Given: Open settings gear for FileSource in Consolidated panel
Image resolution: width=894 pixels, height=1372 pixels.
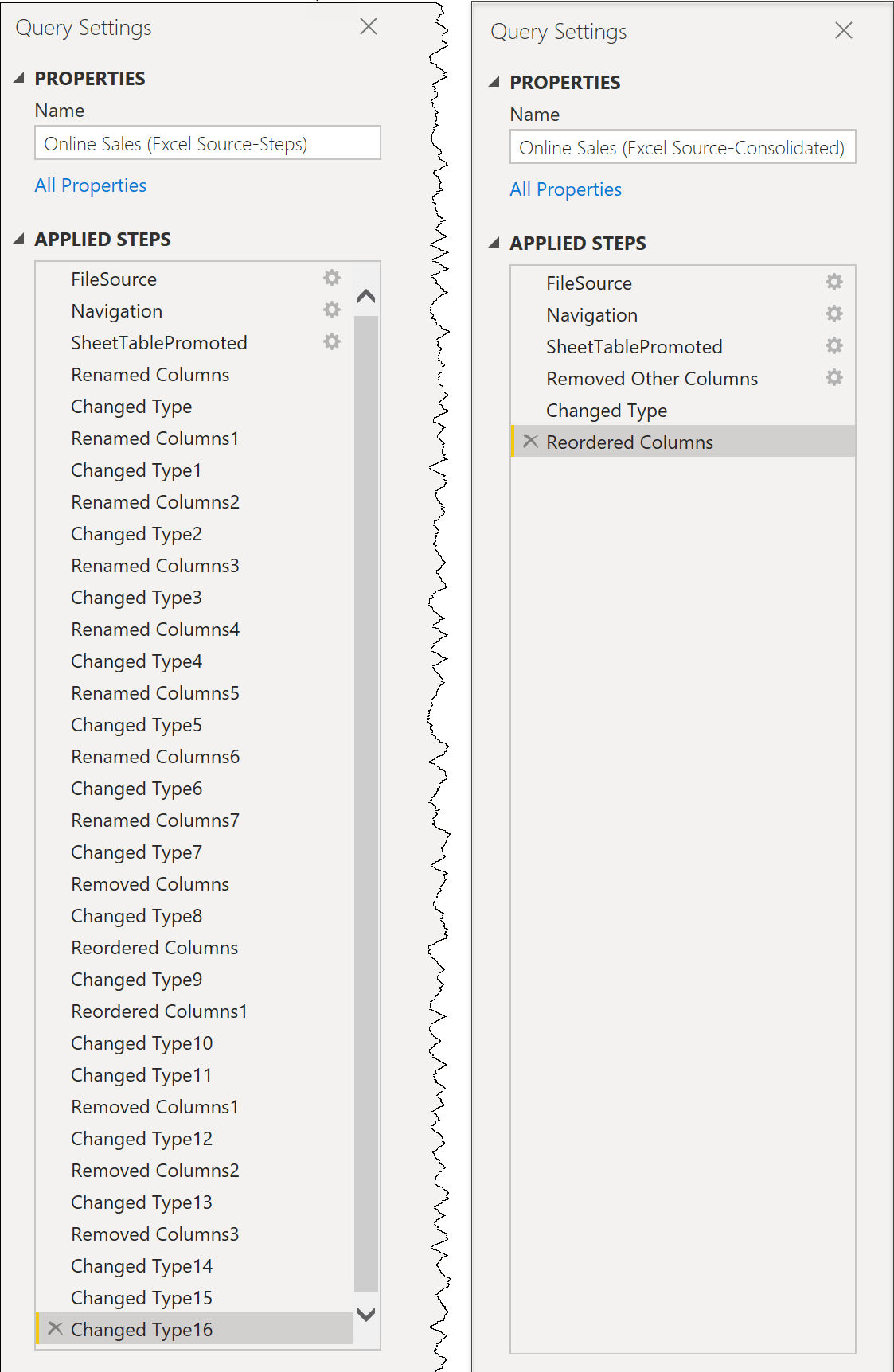Looking at the screenshot, I should 834,282.
